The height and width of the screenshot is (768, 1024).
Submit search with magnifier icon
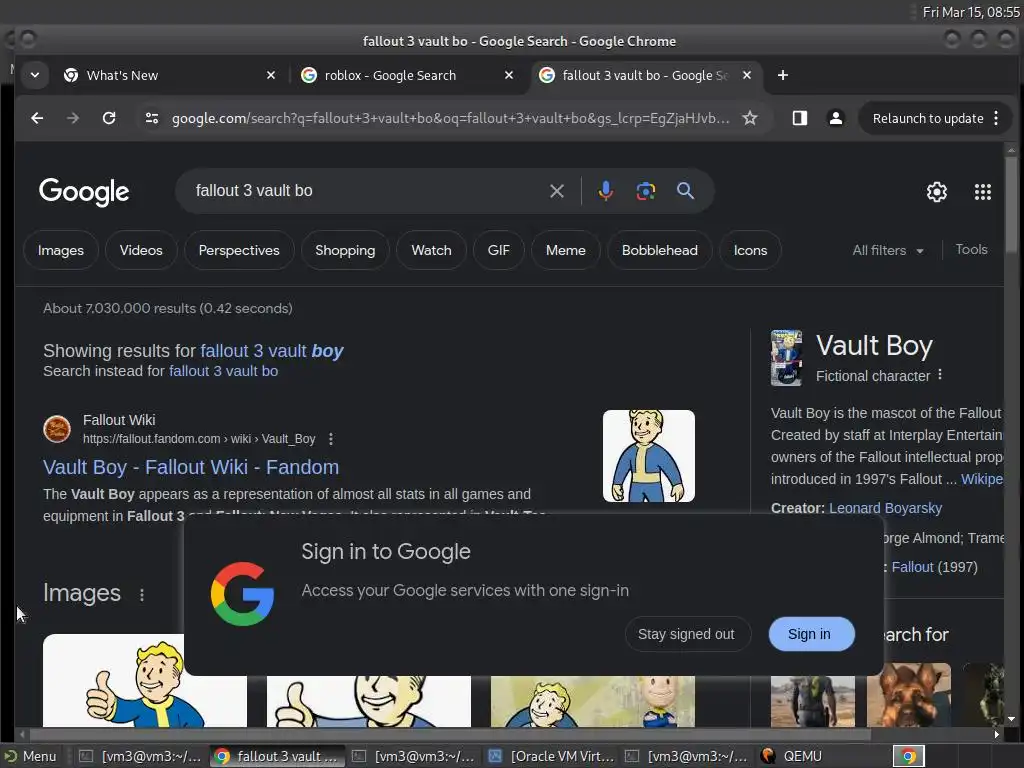pyautogui.click(x=685, y=191)
